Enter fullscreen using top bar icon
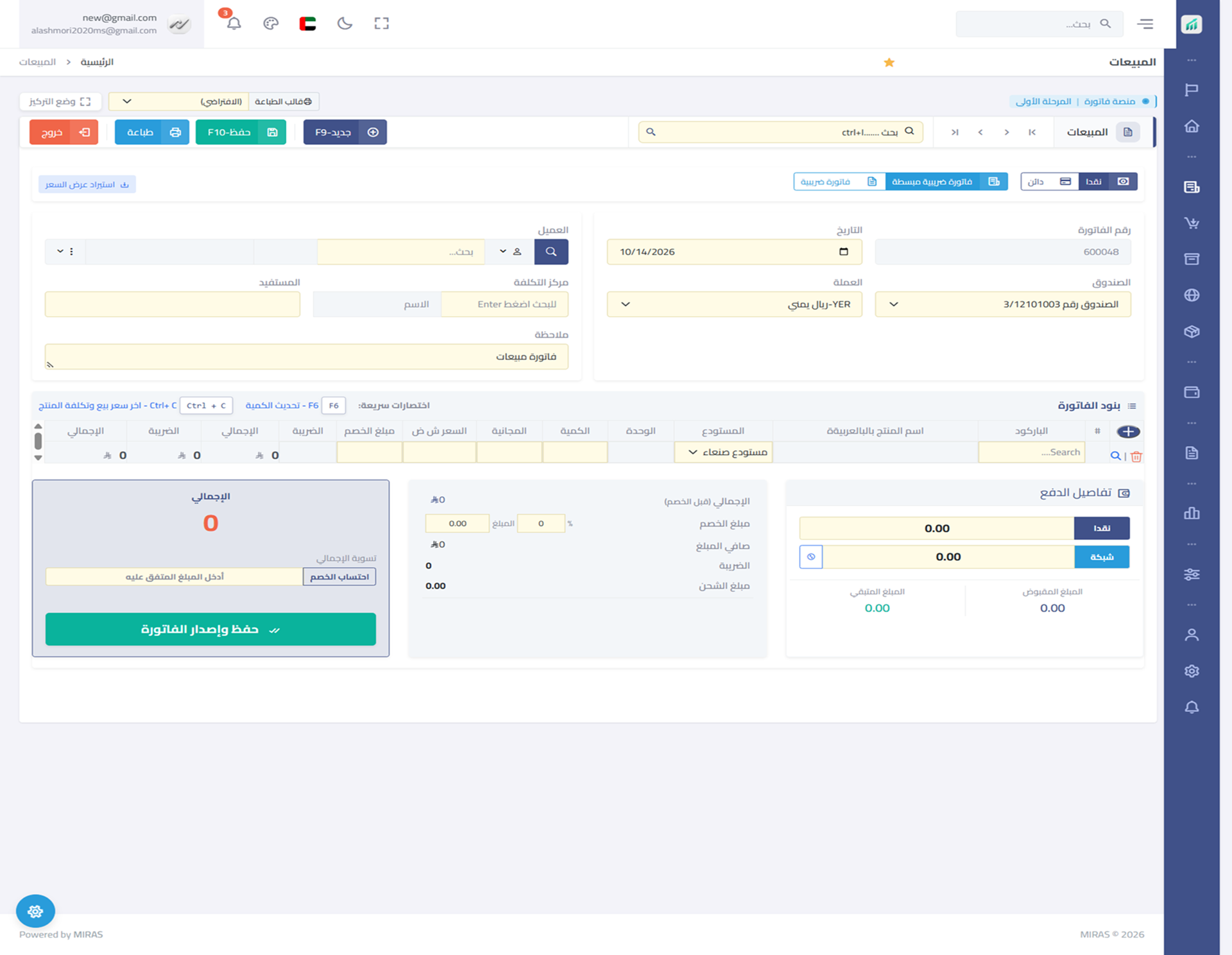This screenshot has width=1232, height=955. (382, 24)
